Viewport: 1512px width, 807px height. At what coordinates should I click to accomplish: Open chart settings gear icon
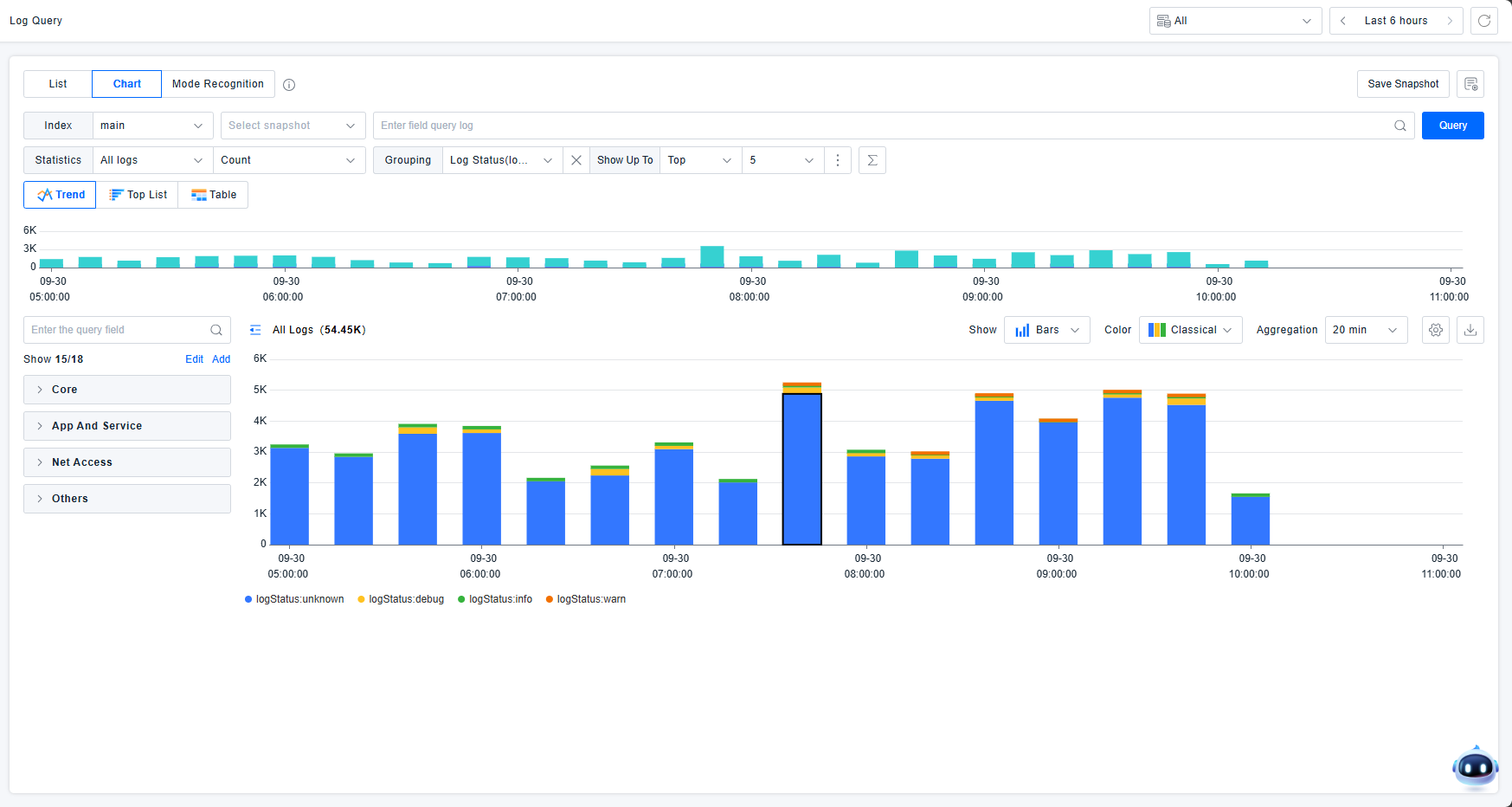point(1435,330)
